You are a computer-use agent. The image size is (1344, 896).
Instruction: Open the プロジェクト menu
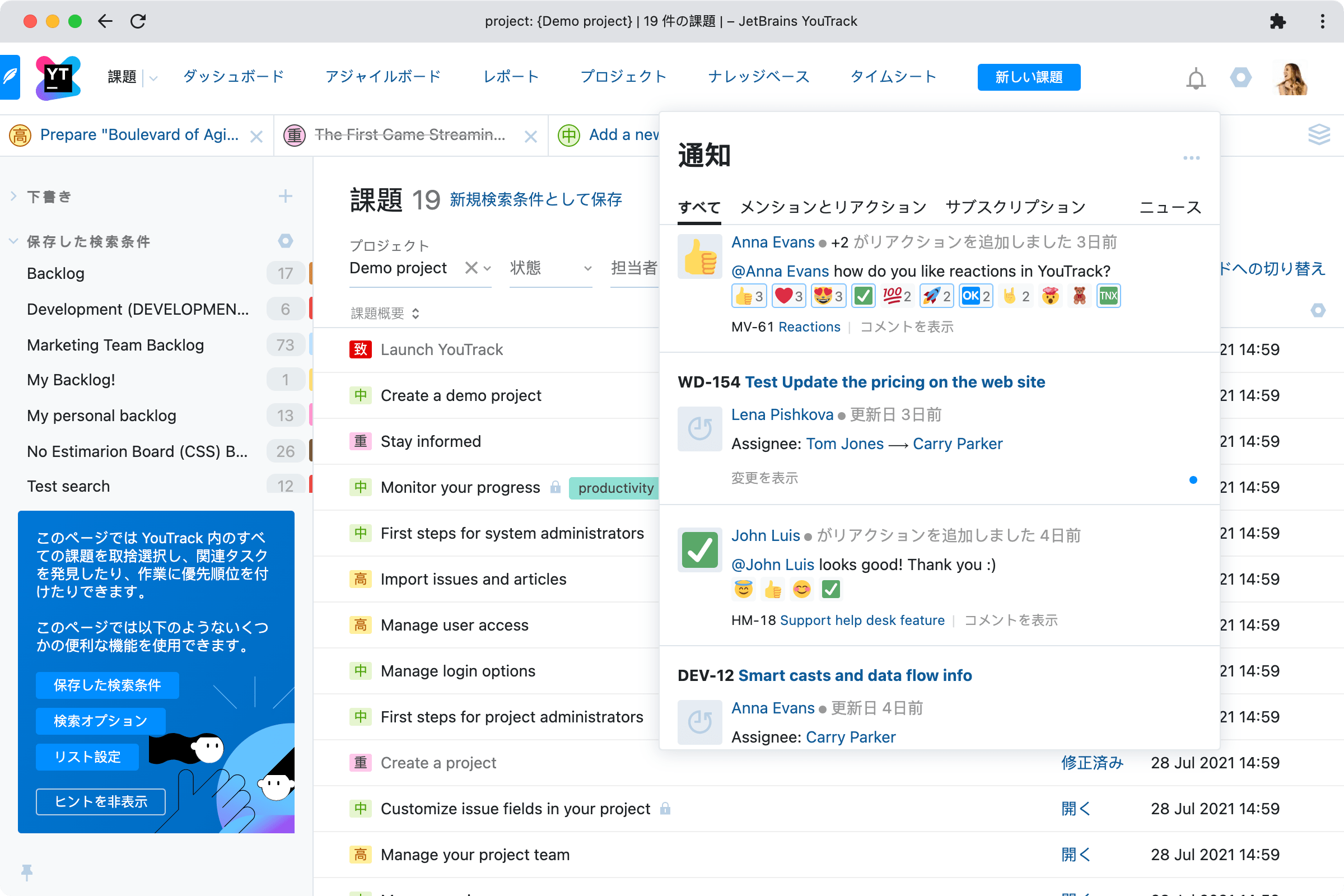point(623,77)
